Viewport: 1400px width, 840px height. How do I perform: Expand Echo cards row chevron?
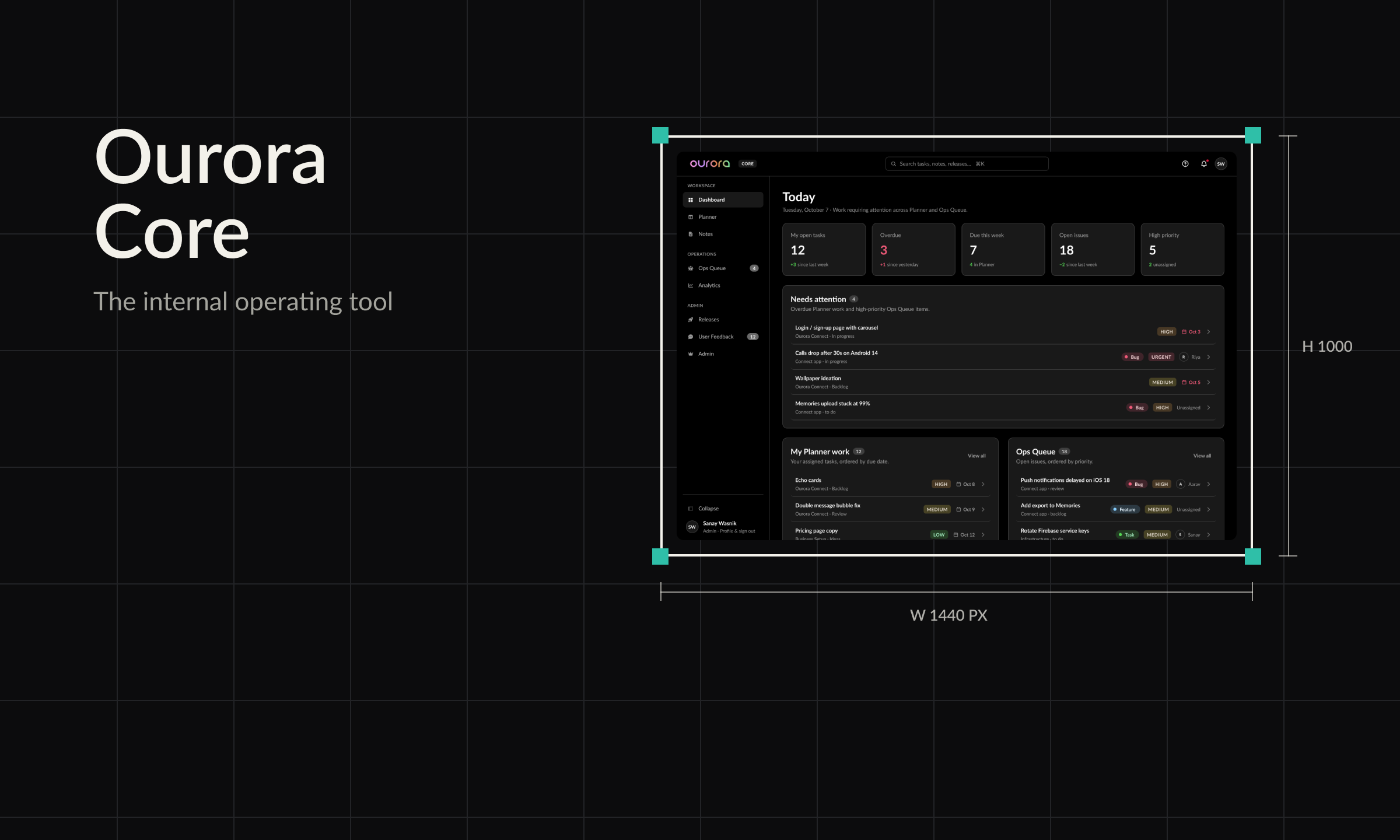click(x=983, y=484)
